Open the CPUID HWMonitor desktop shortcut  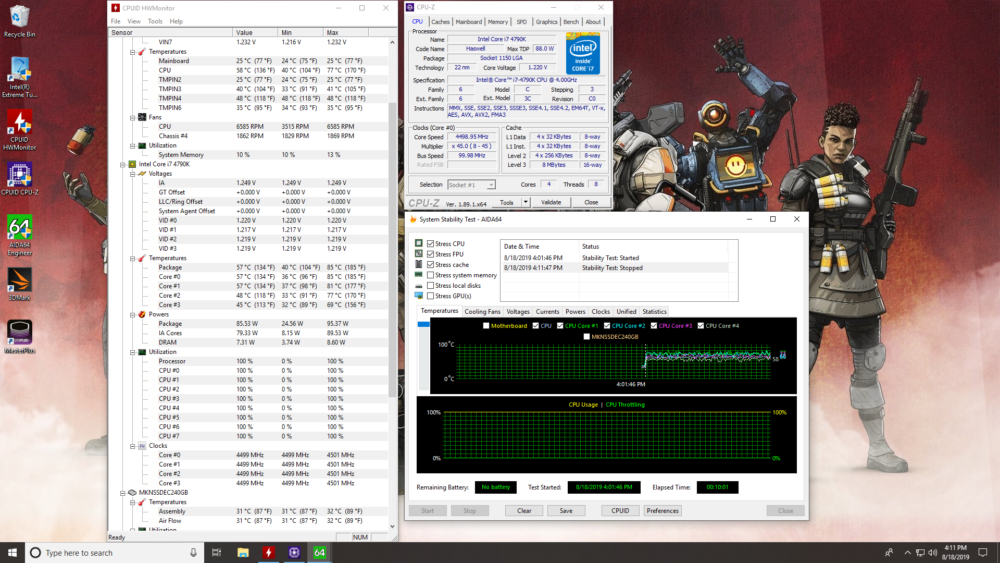pos(19,129)
